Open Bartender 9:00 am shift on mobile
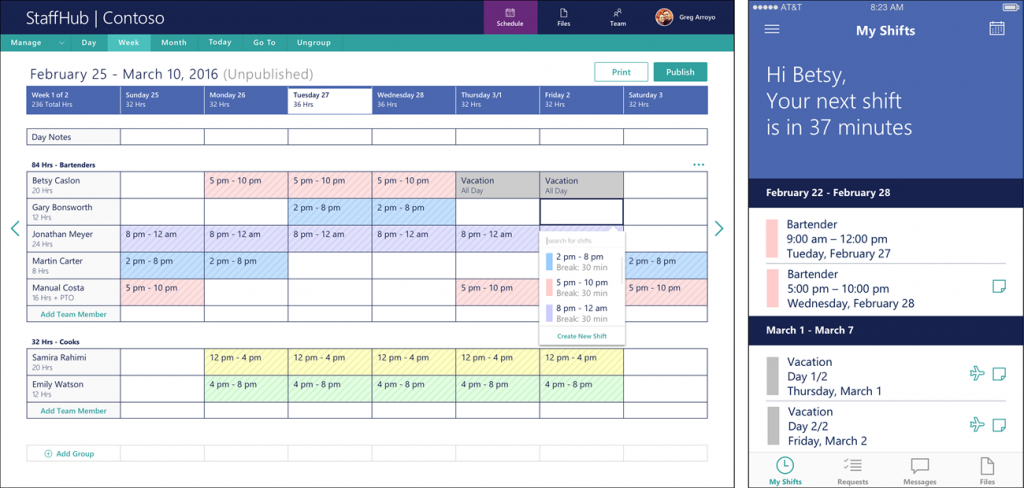Viewport: 1024px width, 488px height. (x=886, y=239)
